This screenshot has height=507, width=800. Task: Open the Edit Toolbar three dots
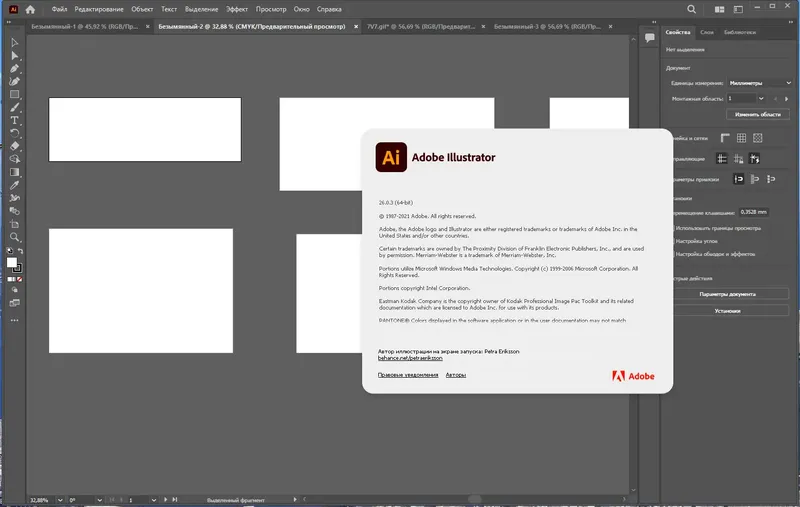[14, 320]
